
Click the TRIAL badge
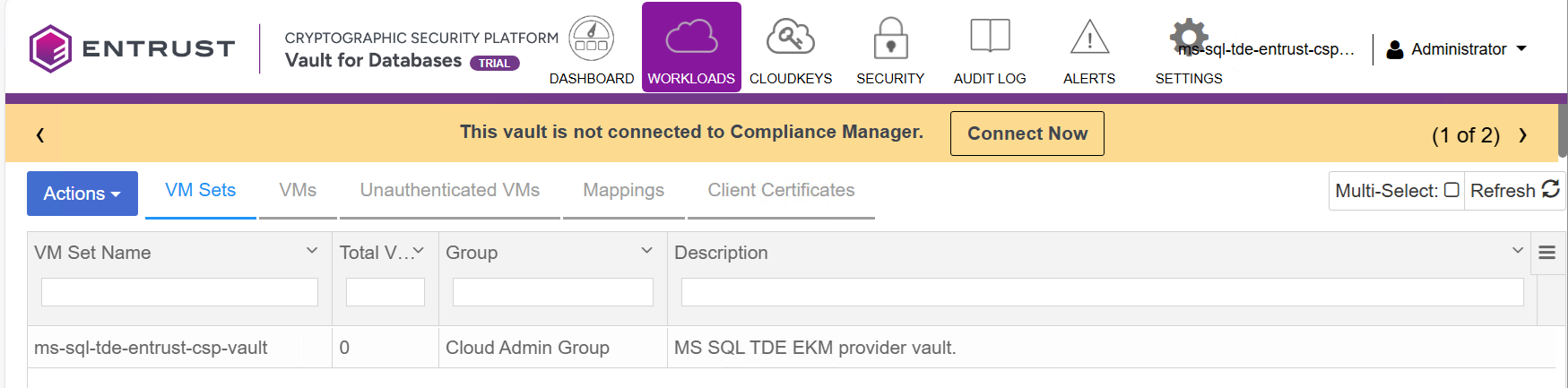pyautogui.click(x=494, y=63)
